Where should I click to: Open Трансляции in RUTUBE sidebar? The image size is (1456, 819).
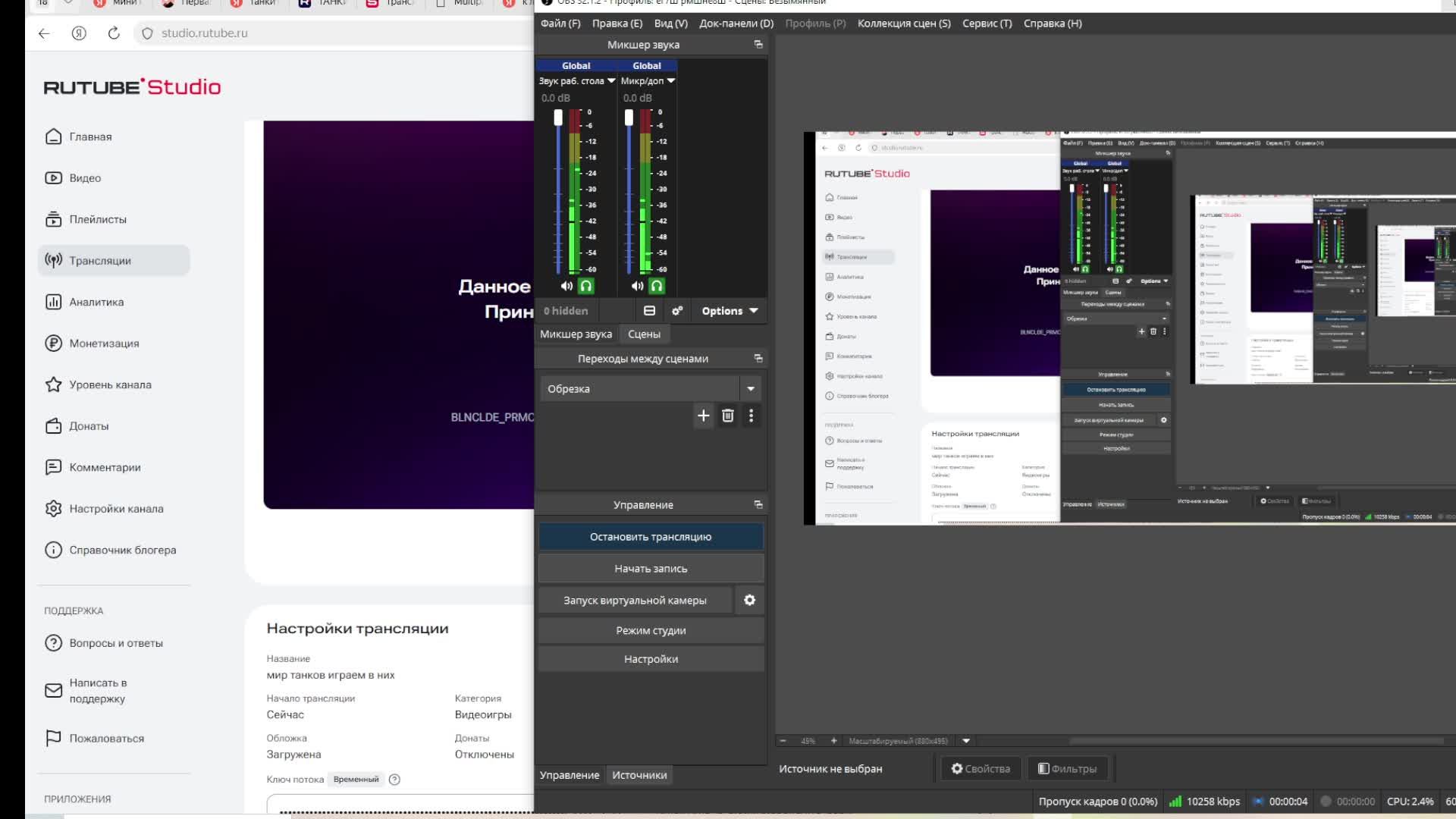[114, 261]
